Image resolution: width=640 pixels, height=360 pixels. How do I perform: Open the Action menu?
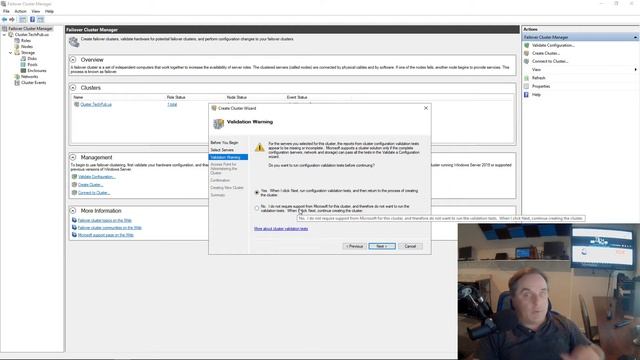tap(20, 11)
